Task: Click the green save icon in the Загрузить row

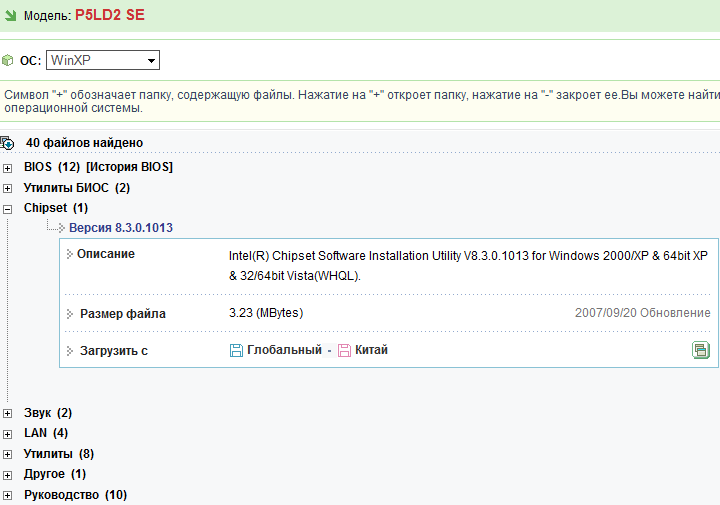Action: click(701, 350)
